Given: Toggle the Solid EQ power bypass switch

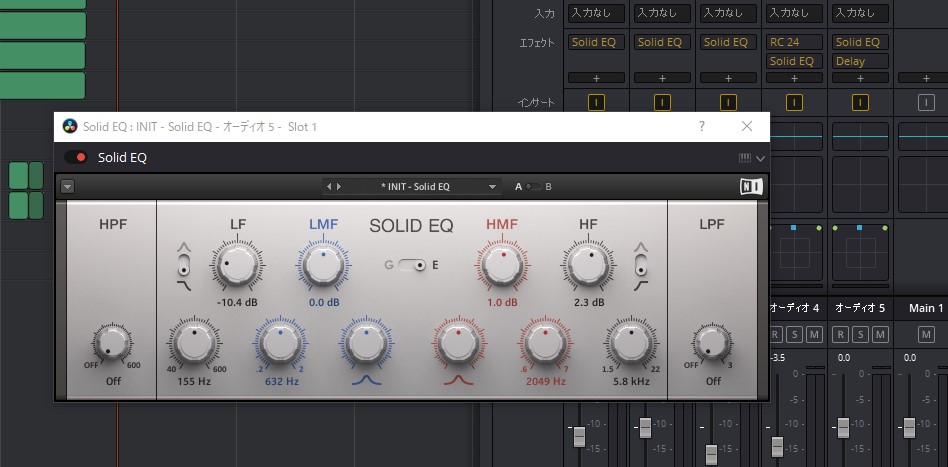Looking at the screenshot, I should pyautogui.click(x=76, y=158).
